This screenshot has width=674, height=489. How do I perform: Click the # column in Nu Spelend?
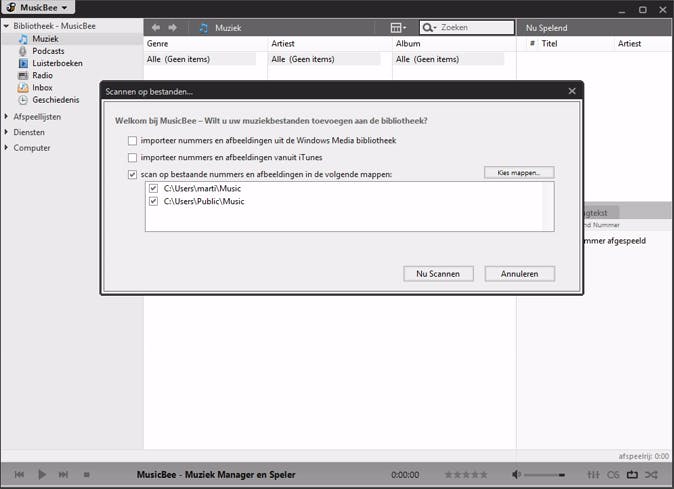pos(532,43)
